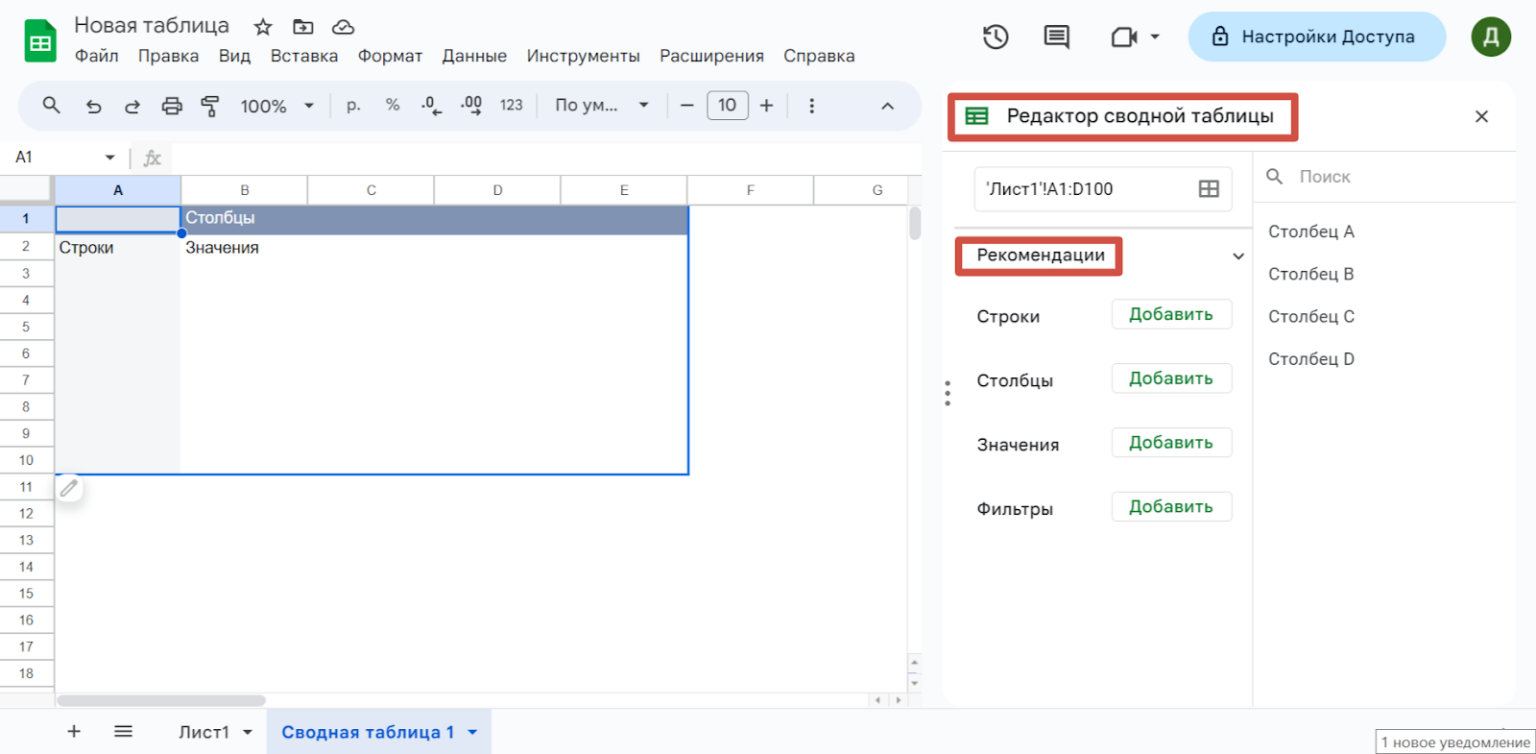
Task: Star the document with star icon
Action: [263, 27]
